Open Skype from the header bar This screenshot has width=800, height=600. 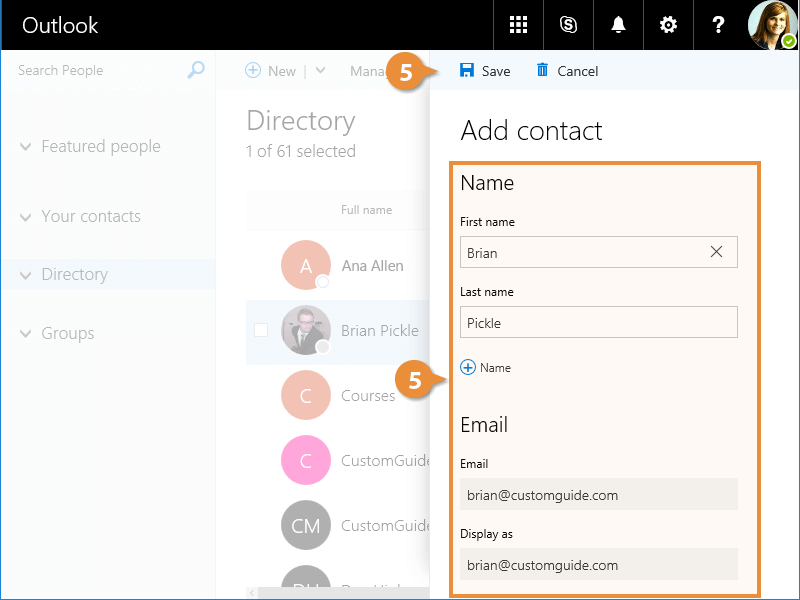568,25
